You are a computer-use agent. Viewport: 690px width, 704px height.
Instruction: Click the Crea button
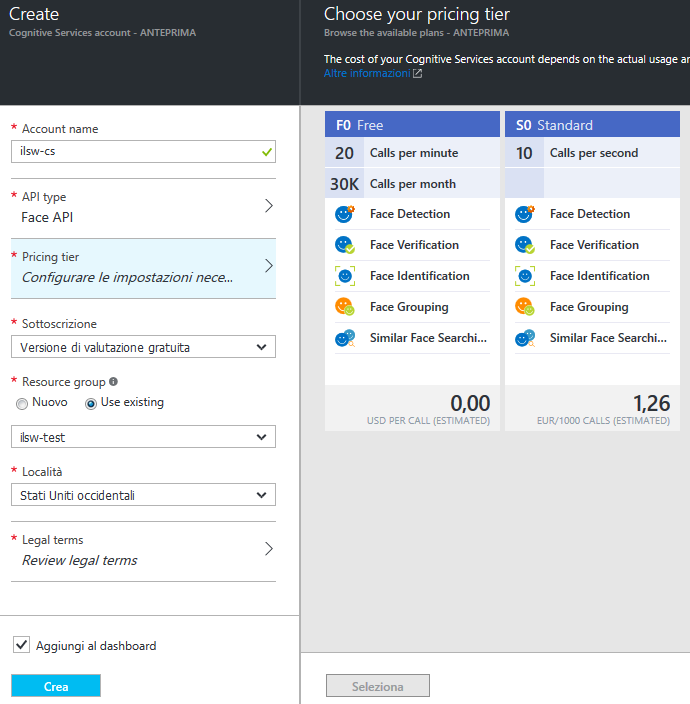pos(56,686)
